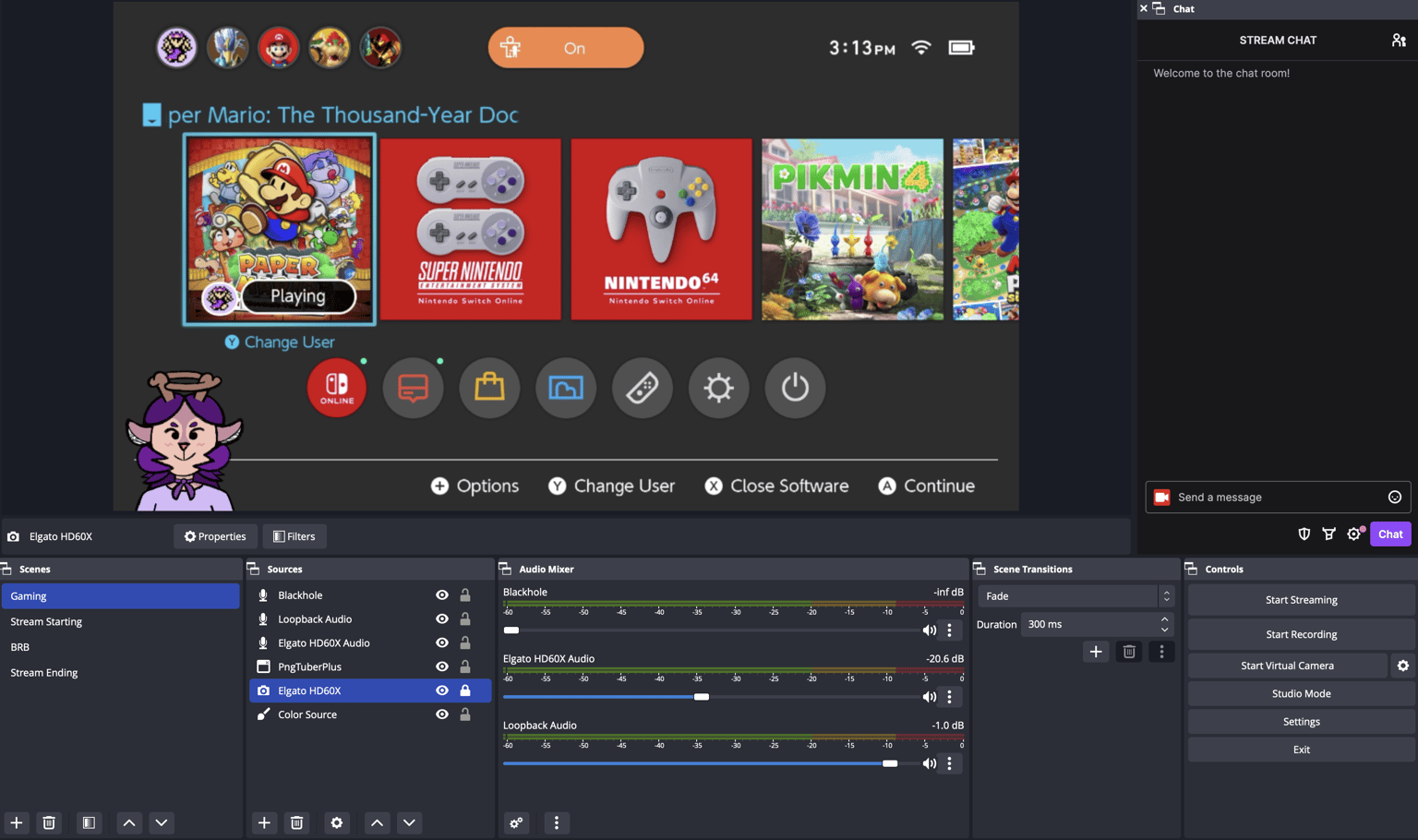Open Filters for selected source
Screen dimensions: 1418x840
294,536
